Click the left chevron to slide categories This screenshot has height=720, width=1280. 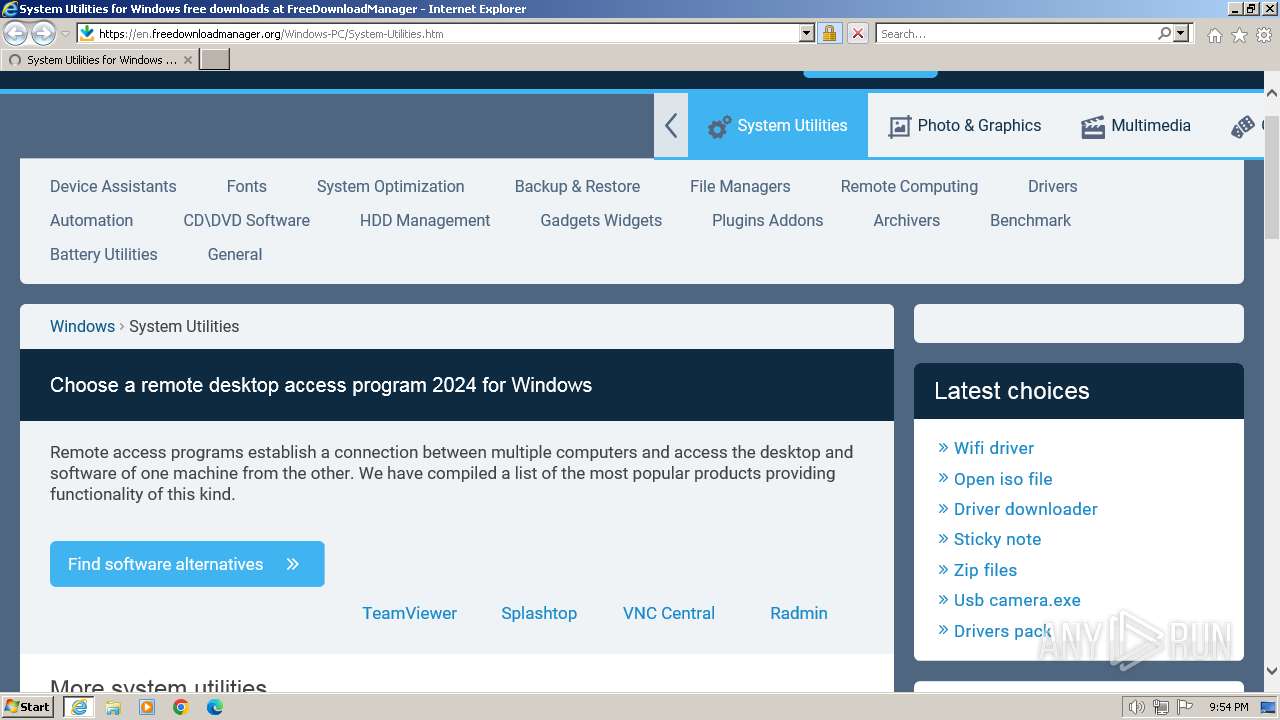click(x=671, y=125)
